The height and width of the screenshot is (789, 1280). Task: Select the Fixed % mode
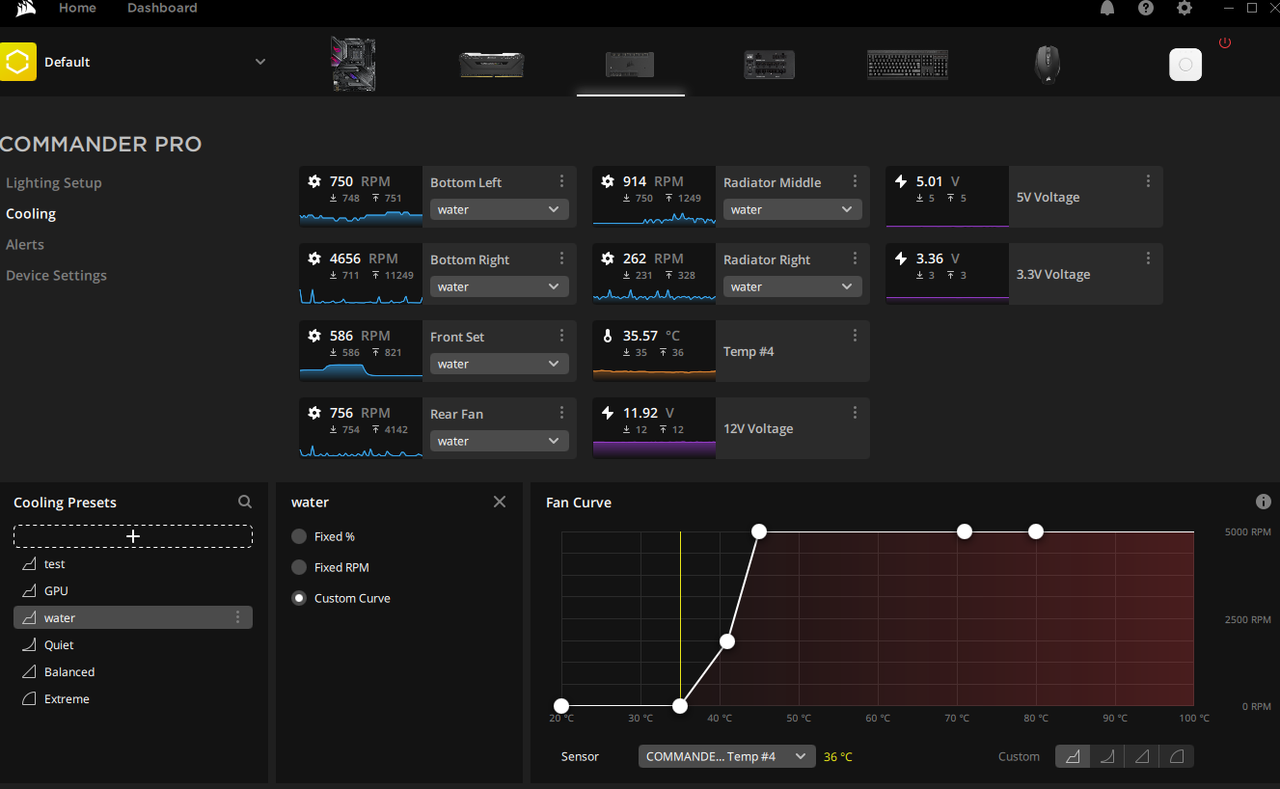[x=298, y=536]
